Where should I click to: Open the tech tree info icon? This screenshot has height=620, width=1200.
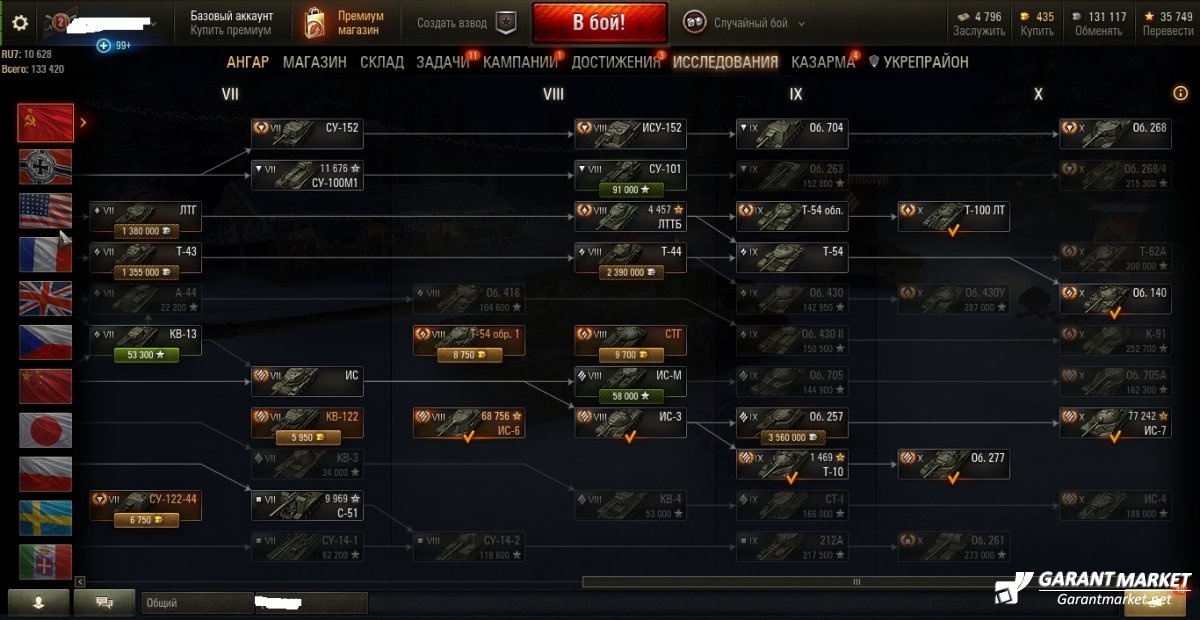[1180, 93]
